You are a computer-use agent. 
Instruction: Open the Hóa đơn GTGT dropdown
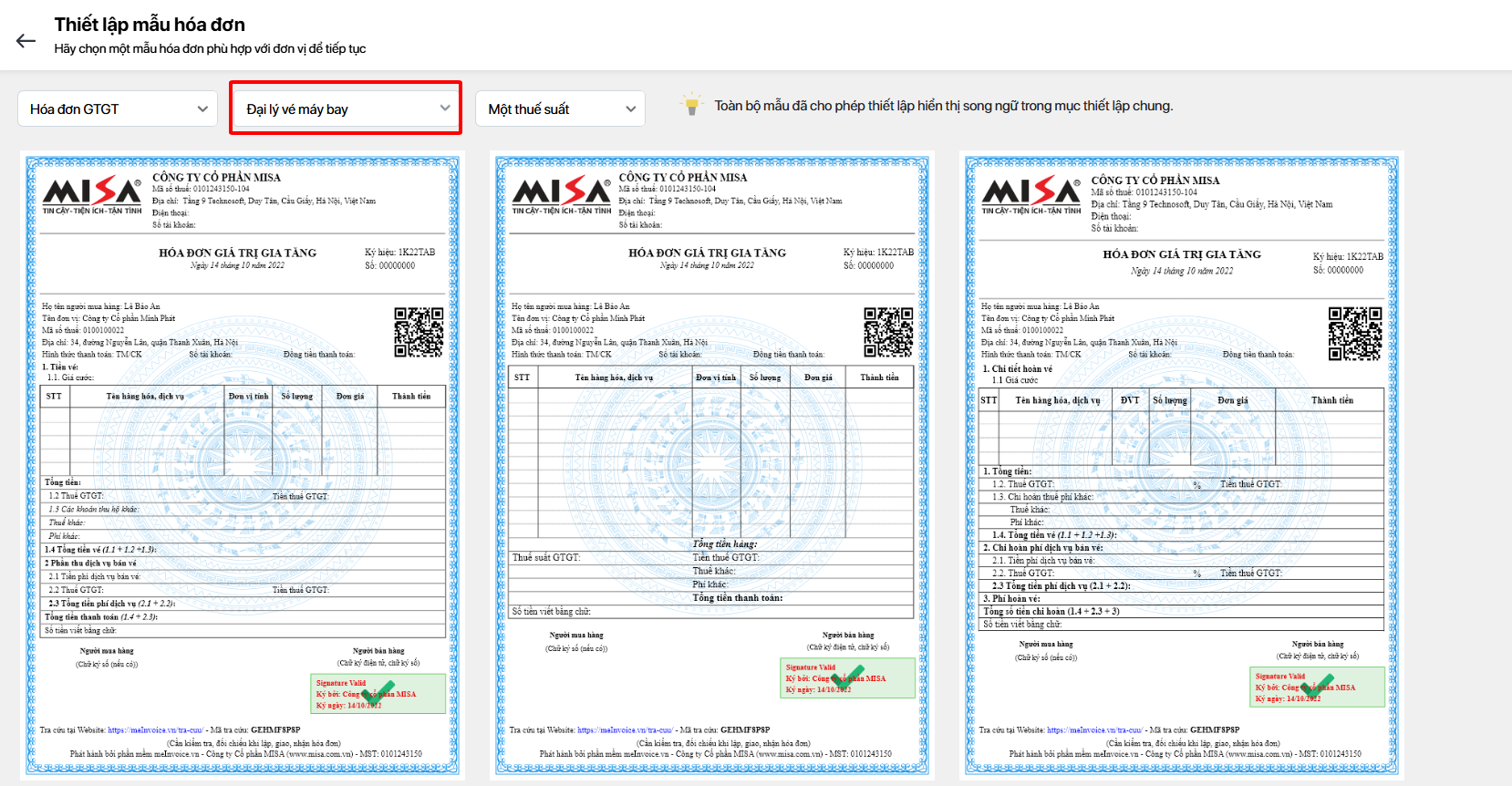(x=118, y=109)
